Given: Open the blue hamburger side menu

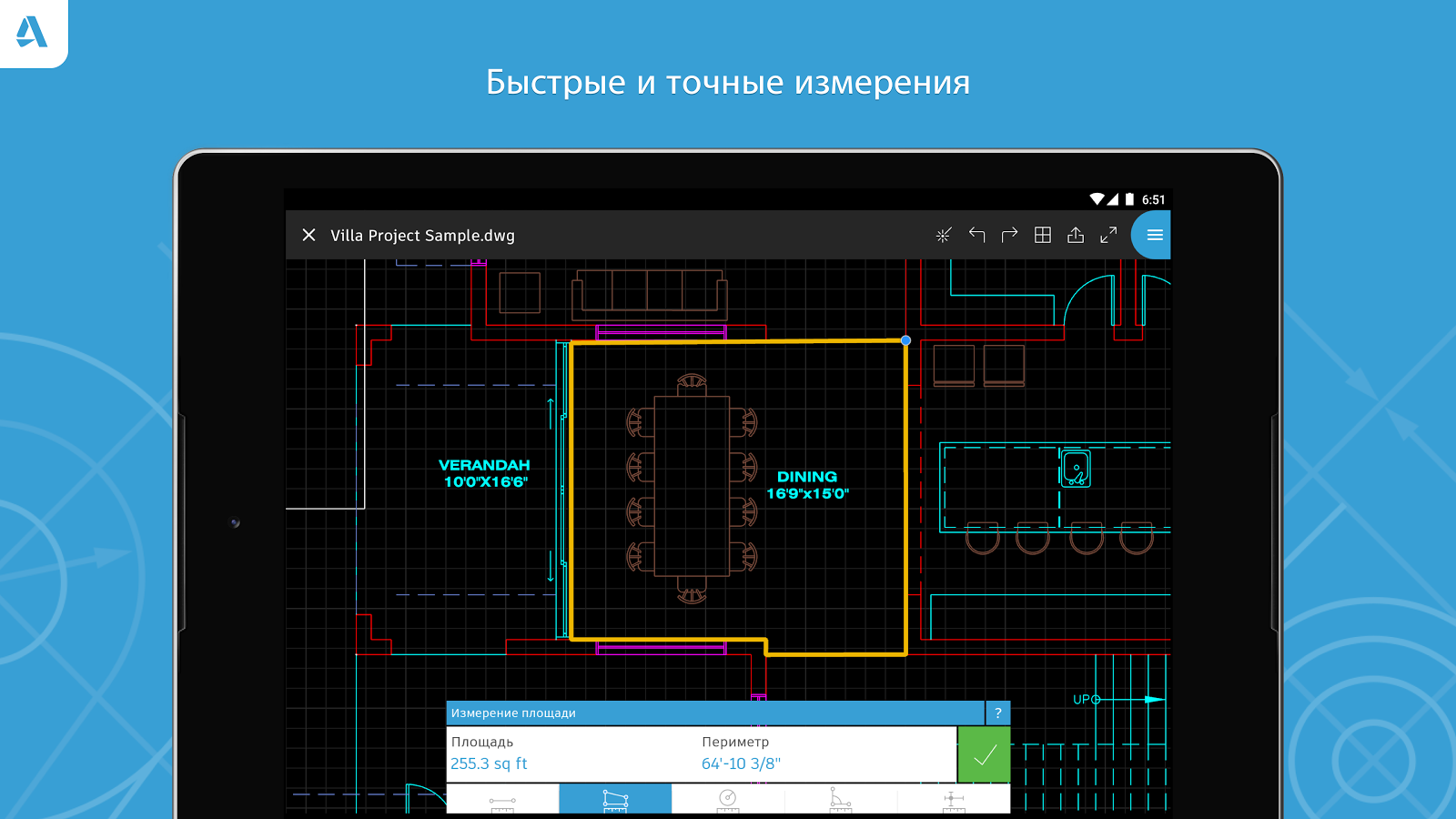Looking at the screenshot, I should 1154,235.
